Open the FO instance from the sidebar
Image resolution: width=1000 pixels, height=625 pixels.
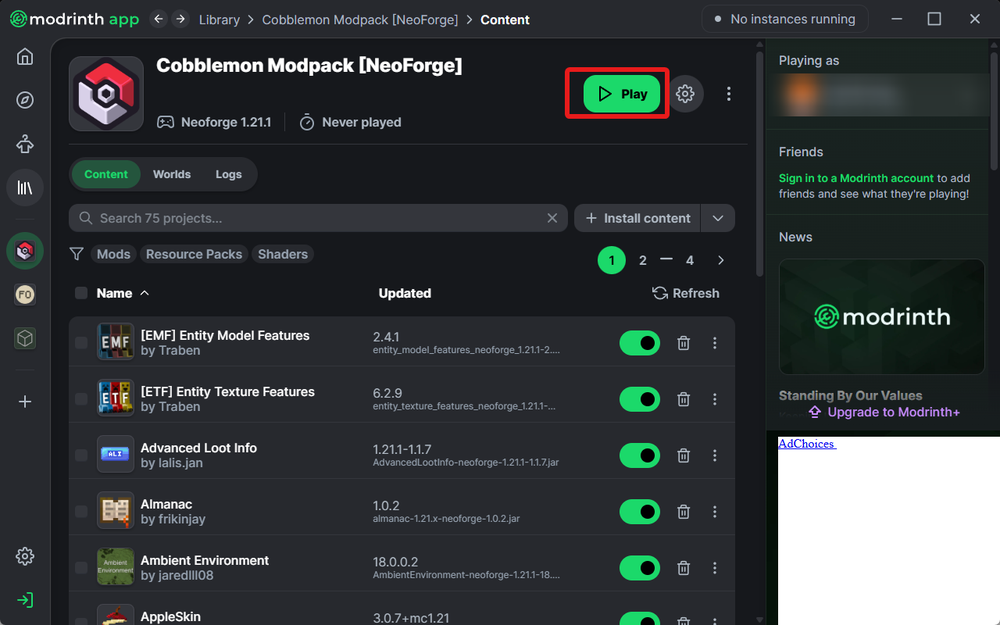pyautogui.click(x=25, y=294)
